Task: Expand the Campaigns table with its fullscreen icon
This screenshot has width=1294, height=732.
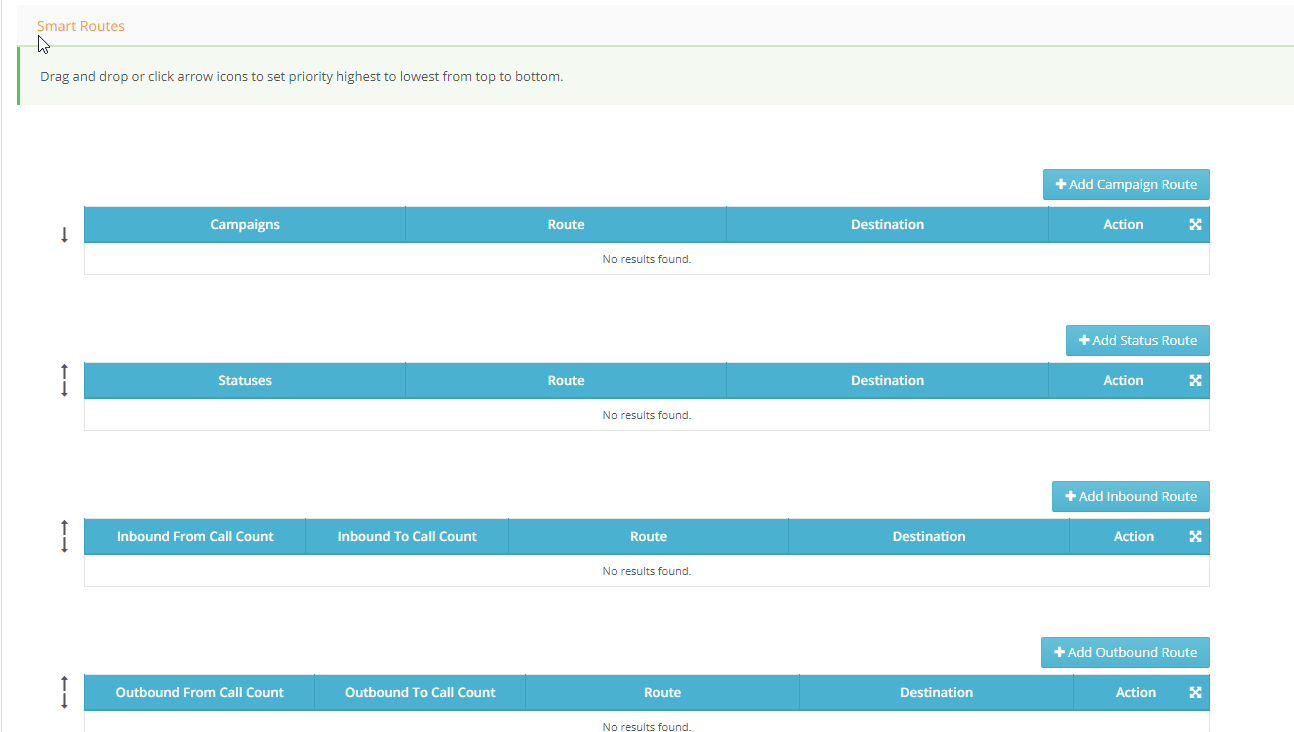Action: click(1195, 224)
